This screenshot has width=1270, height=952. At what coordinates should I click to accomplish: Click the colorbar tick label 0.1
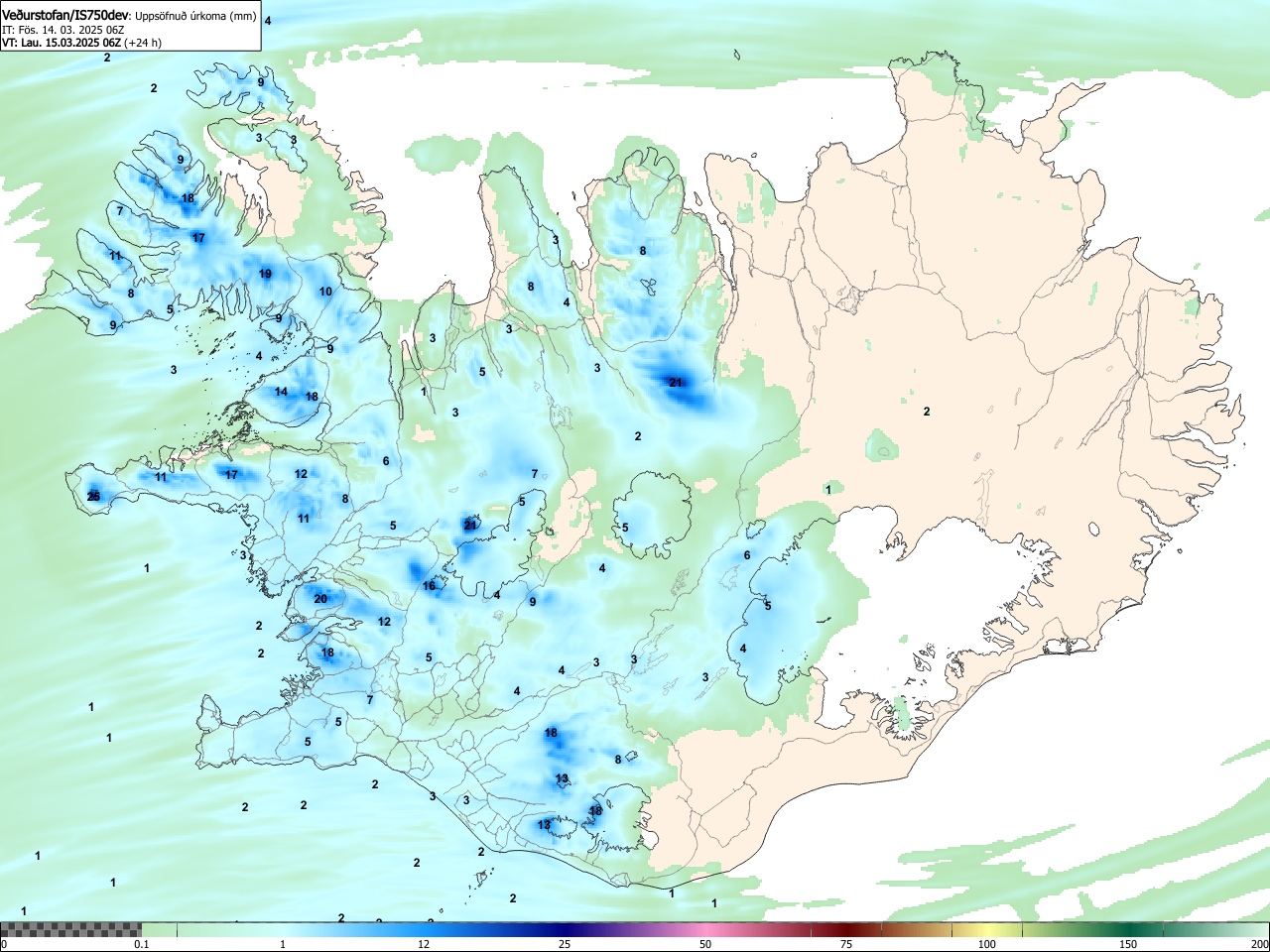click(142, 944)
